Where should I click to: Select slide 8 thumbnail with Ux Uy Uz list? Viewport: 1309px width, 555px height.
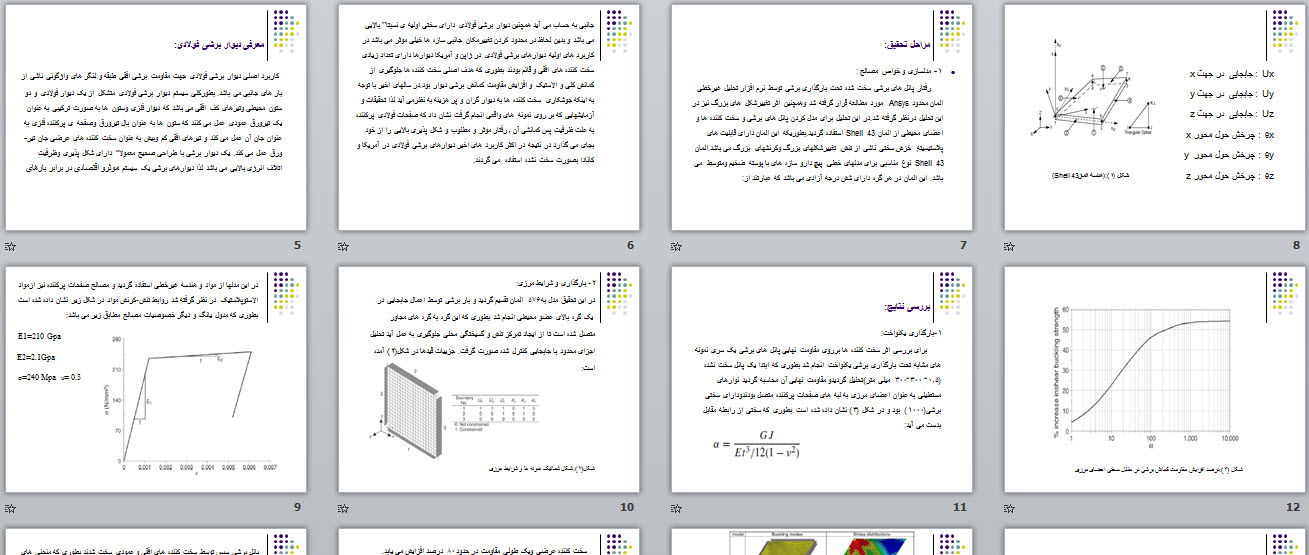(1155, 119)
